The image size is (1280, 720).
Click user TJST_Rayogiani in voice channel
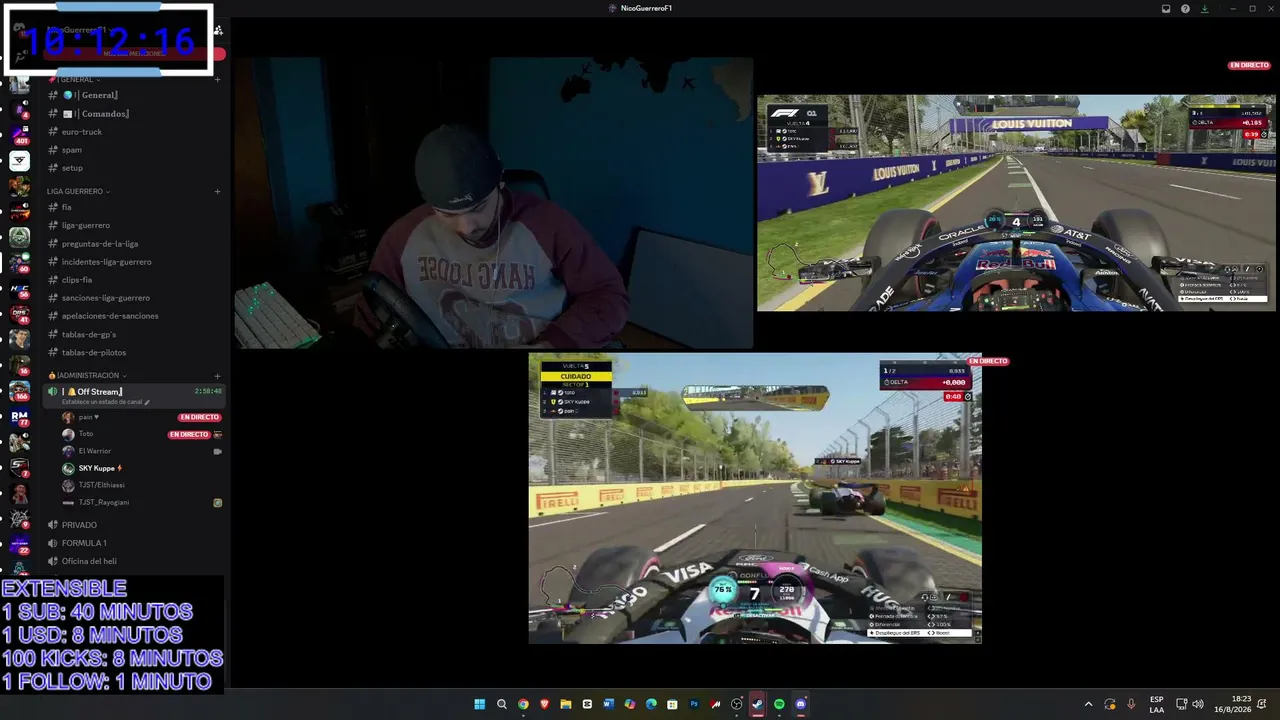point(141,502)
